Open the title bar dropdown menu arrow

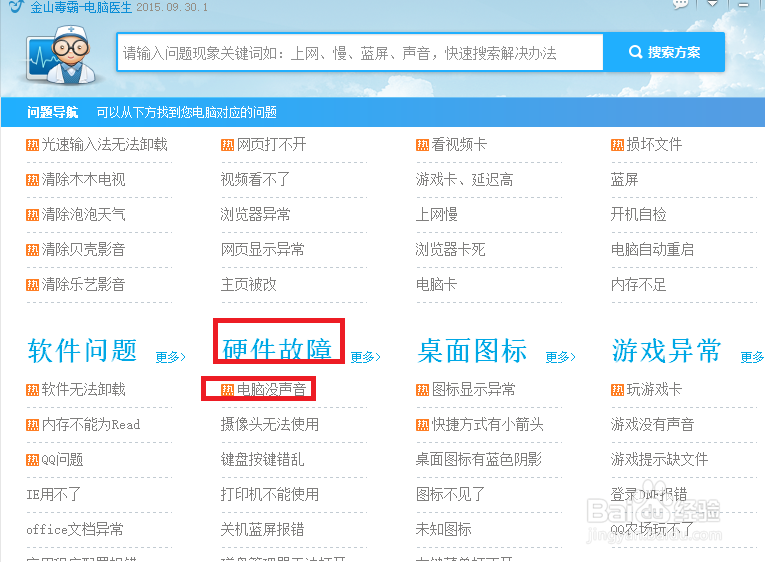713,4
